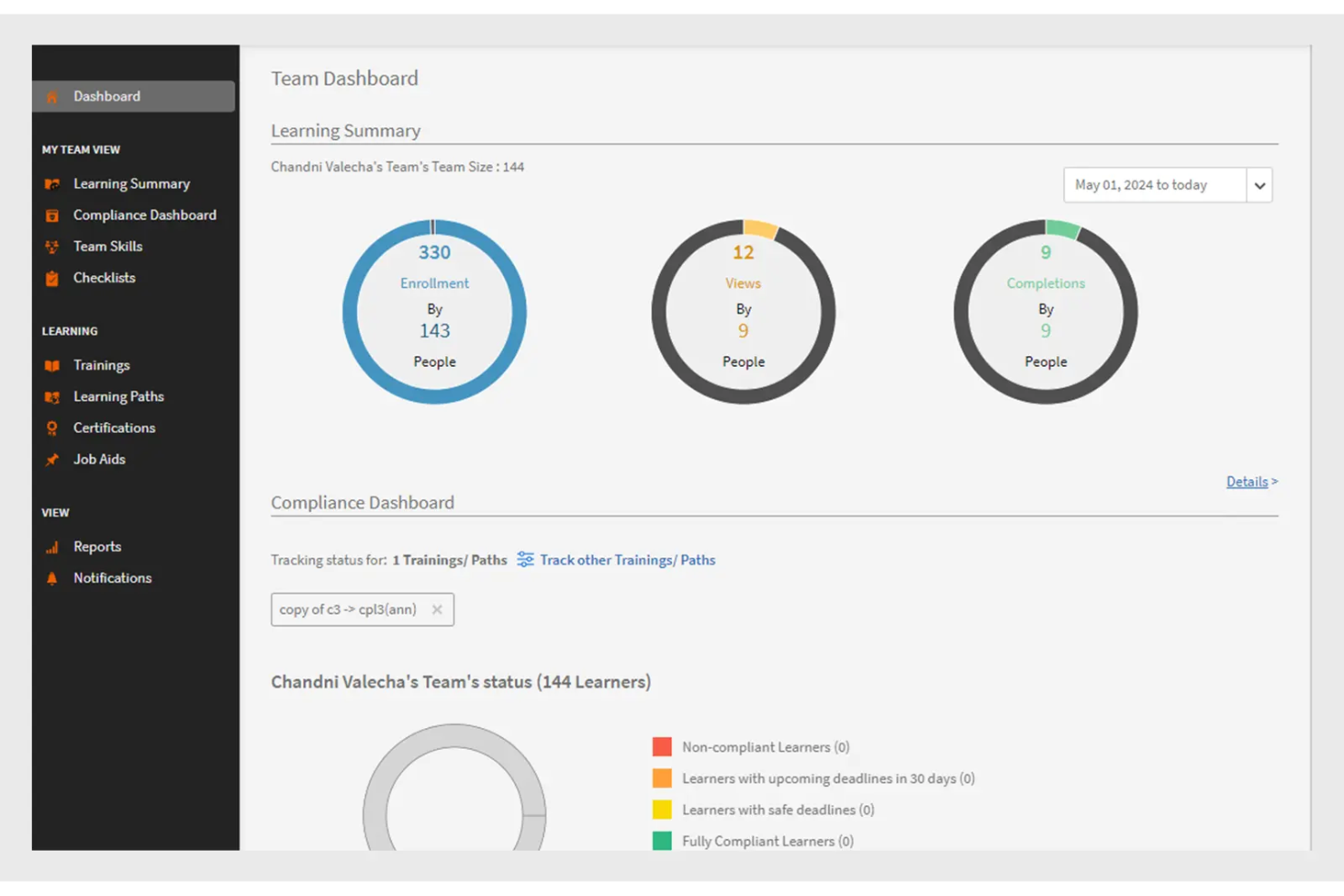
Task: Open Track other Trainings/Paths
Action: point(628,560)
